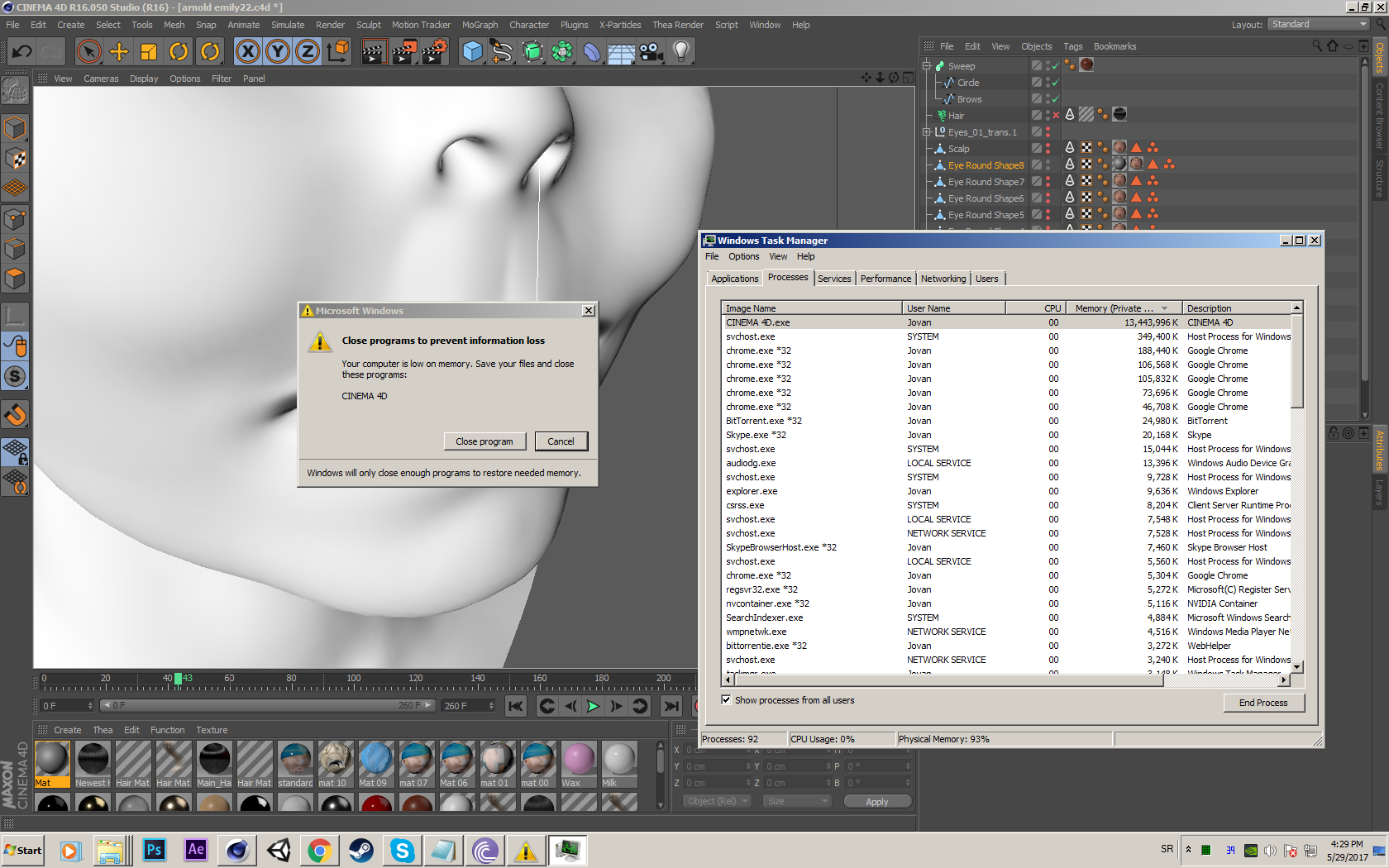Open Google Chrome from the taskbar
This screenshot has width=1389, height=868.
(x=319, y=850)
